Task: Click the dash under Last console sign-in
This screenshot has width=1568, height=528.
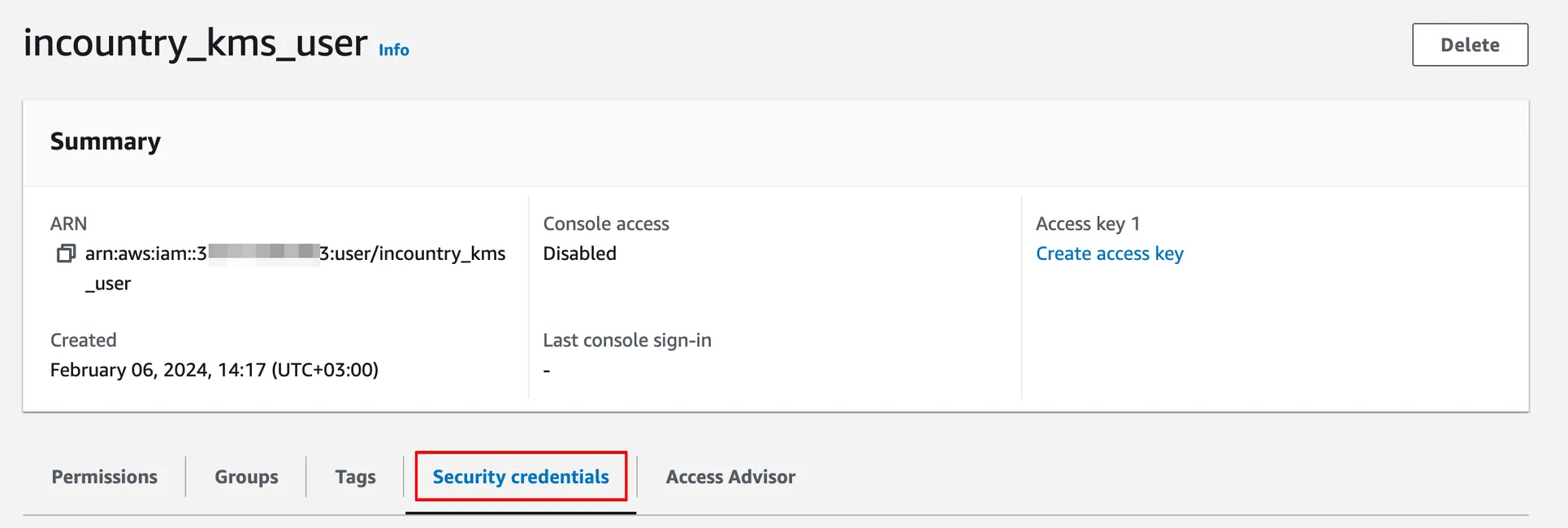Action: 547,370
